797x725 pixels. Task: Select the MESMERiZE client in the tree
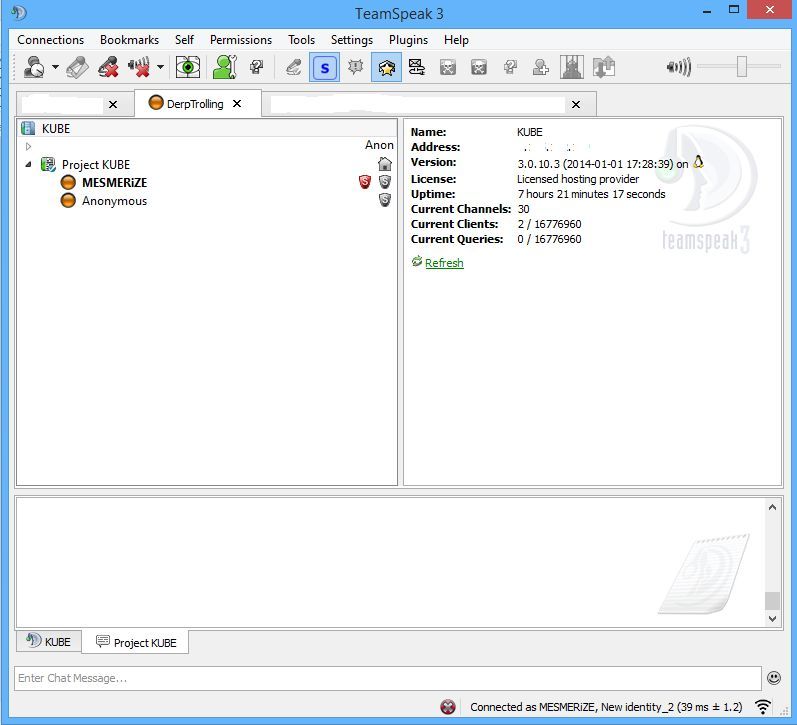114,183
